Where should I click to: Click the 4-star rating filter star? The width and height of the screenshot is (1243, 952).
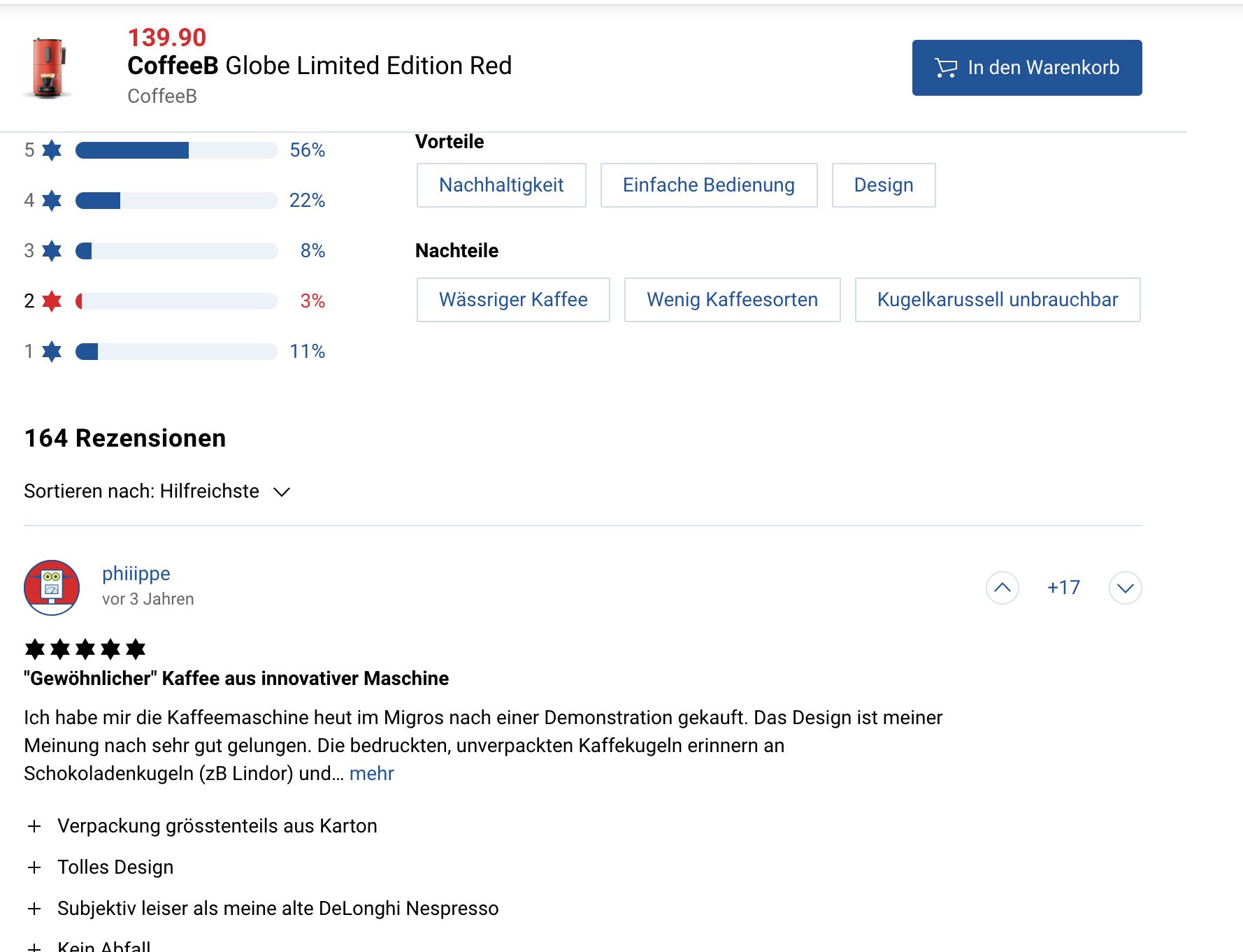[x=52, y=201]
